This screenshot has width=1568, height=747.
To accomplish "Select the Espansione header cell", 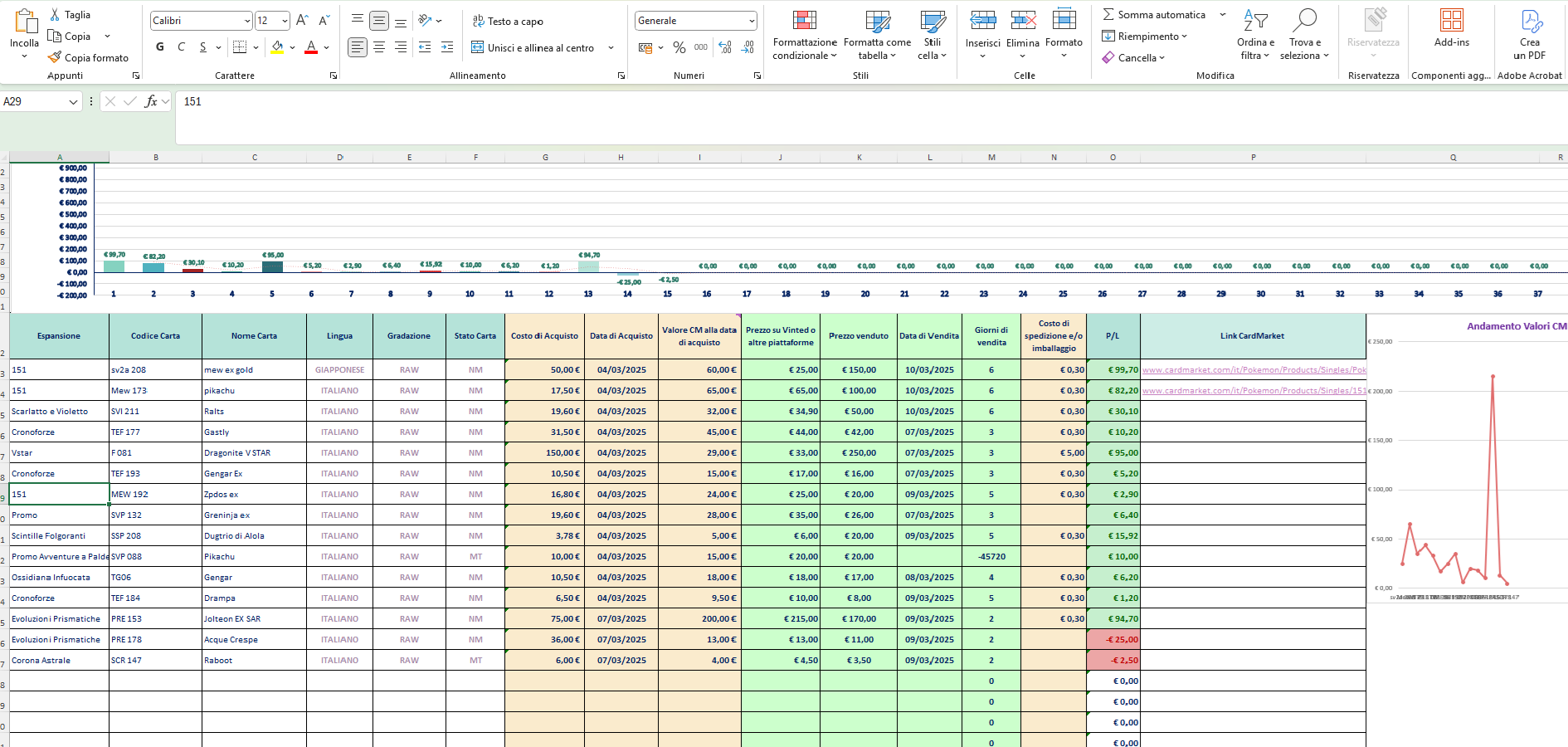I will [x=59, y=336].
